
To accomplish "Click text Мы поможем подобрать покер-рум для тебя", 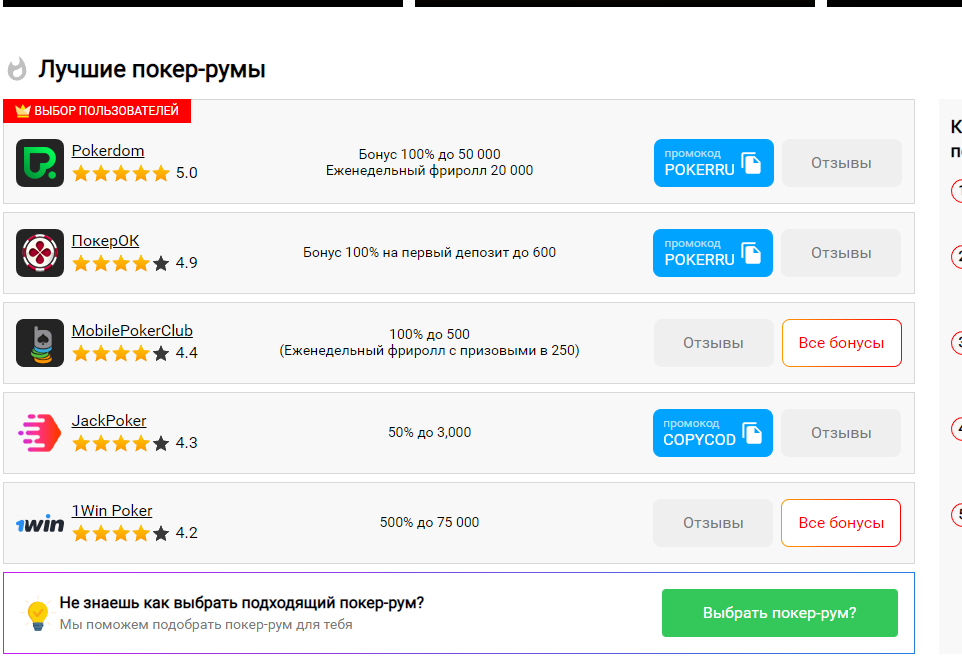I will 206,624.
